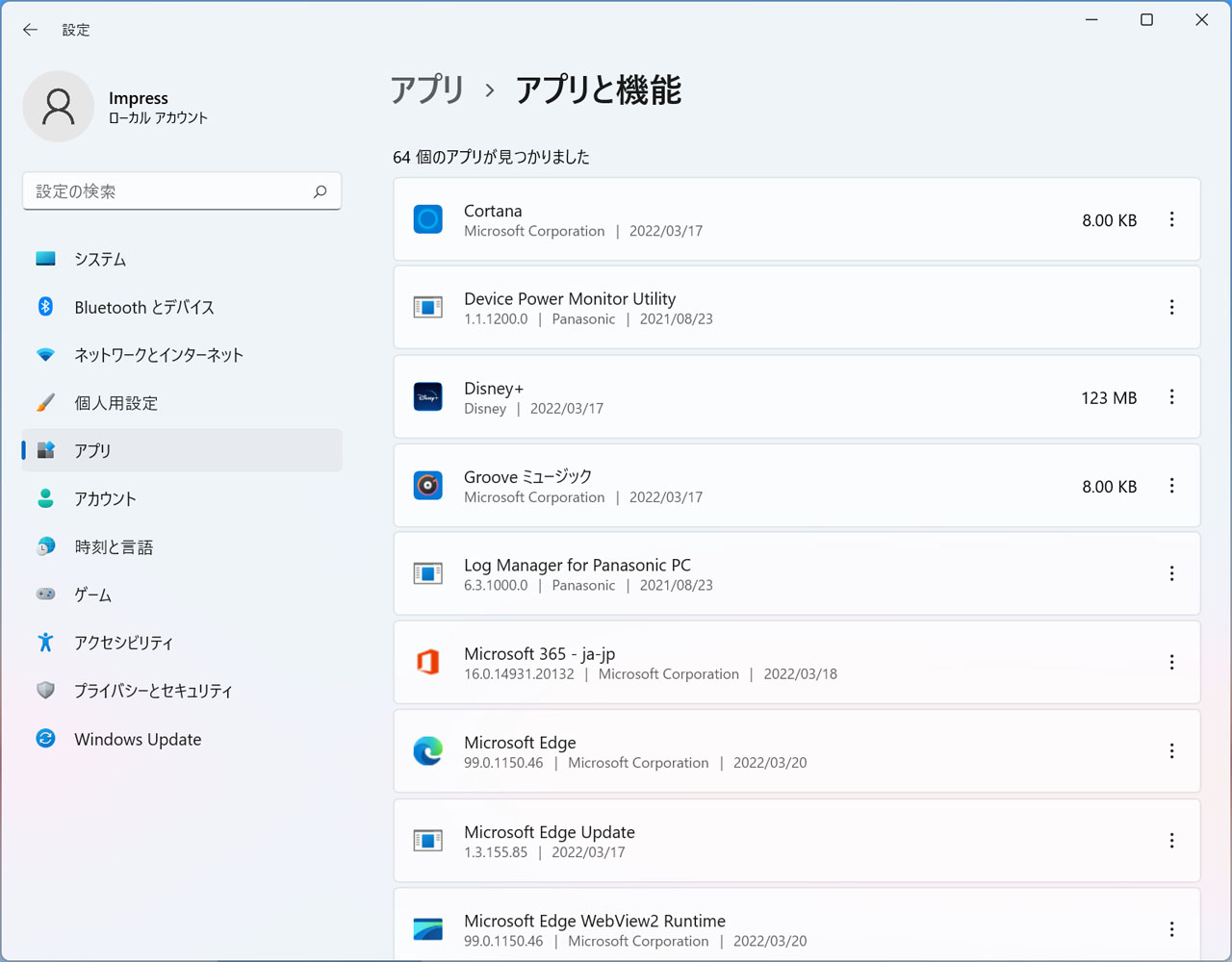Select the システム sidebar icon
This screenshot has height=962, width=1232.
tap(46, 259)
